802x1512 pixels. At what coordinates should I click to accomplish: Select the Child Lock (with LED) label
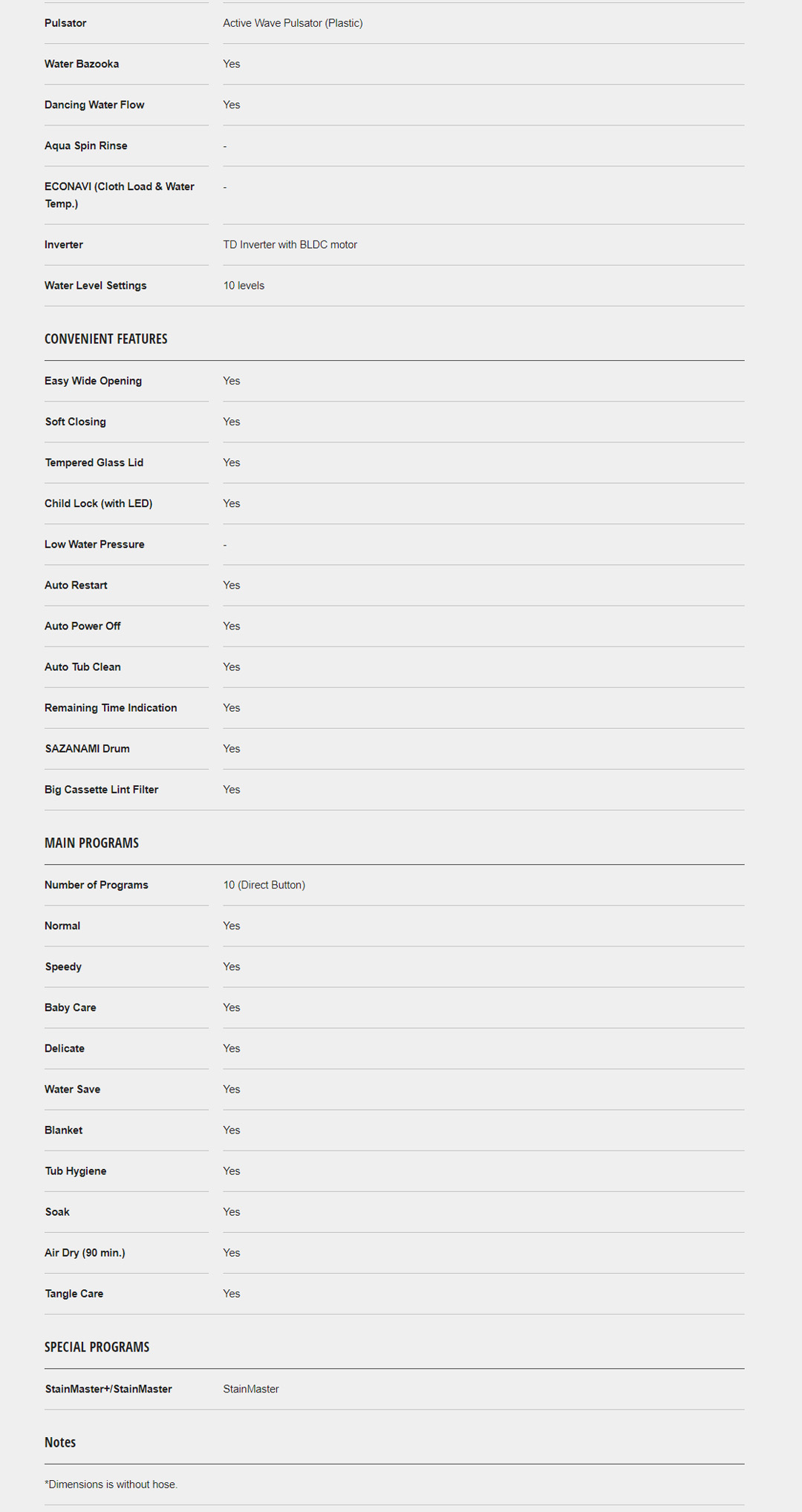[x=98, y=503]
